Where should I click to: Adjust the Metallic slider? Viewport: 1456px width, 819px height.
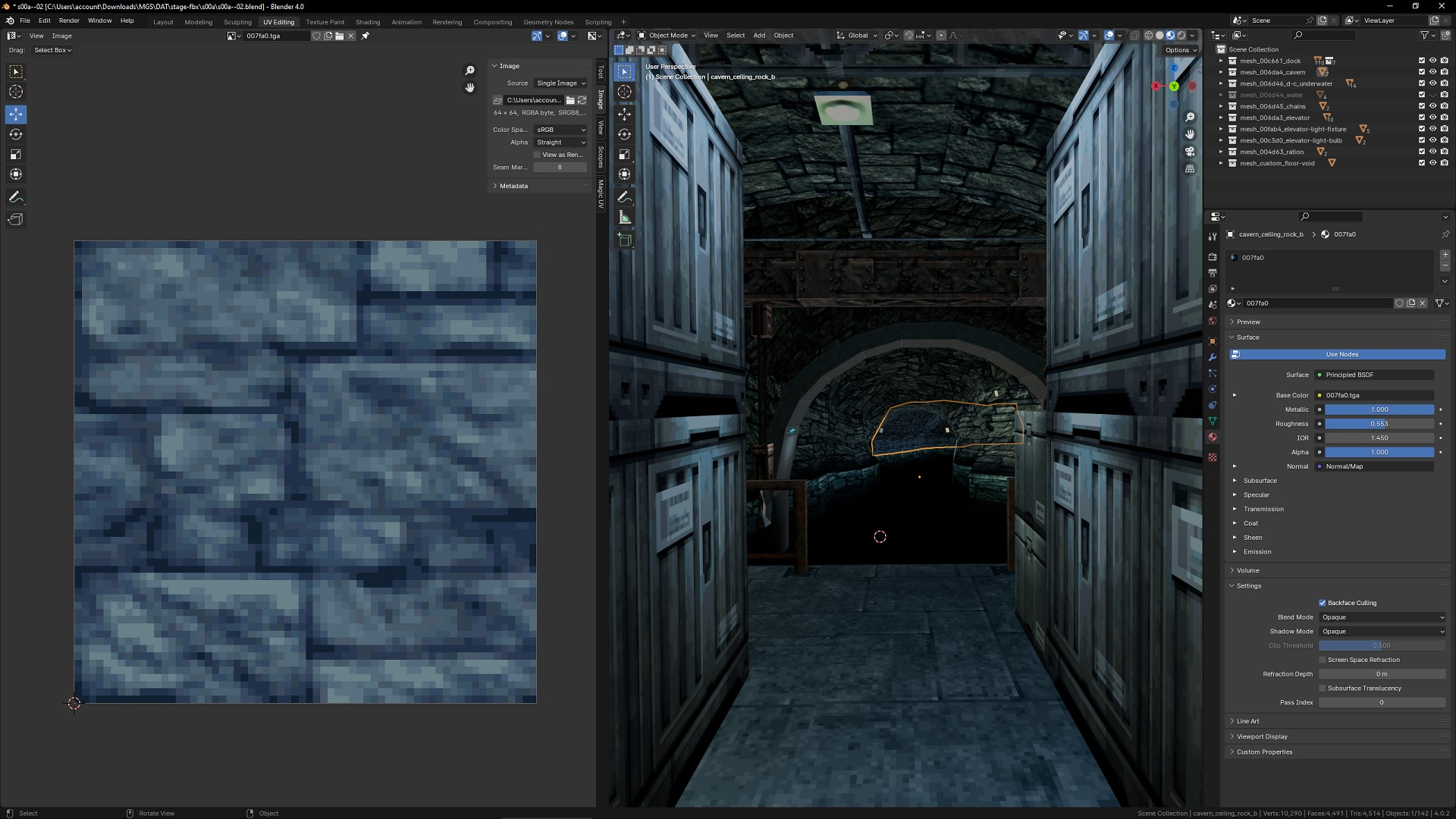1379,409
